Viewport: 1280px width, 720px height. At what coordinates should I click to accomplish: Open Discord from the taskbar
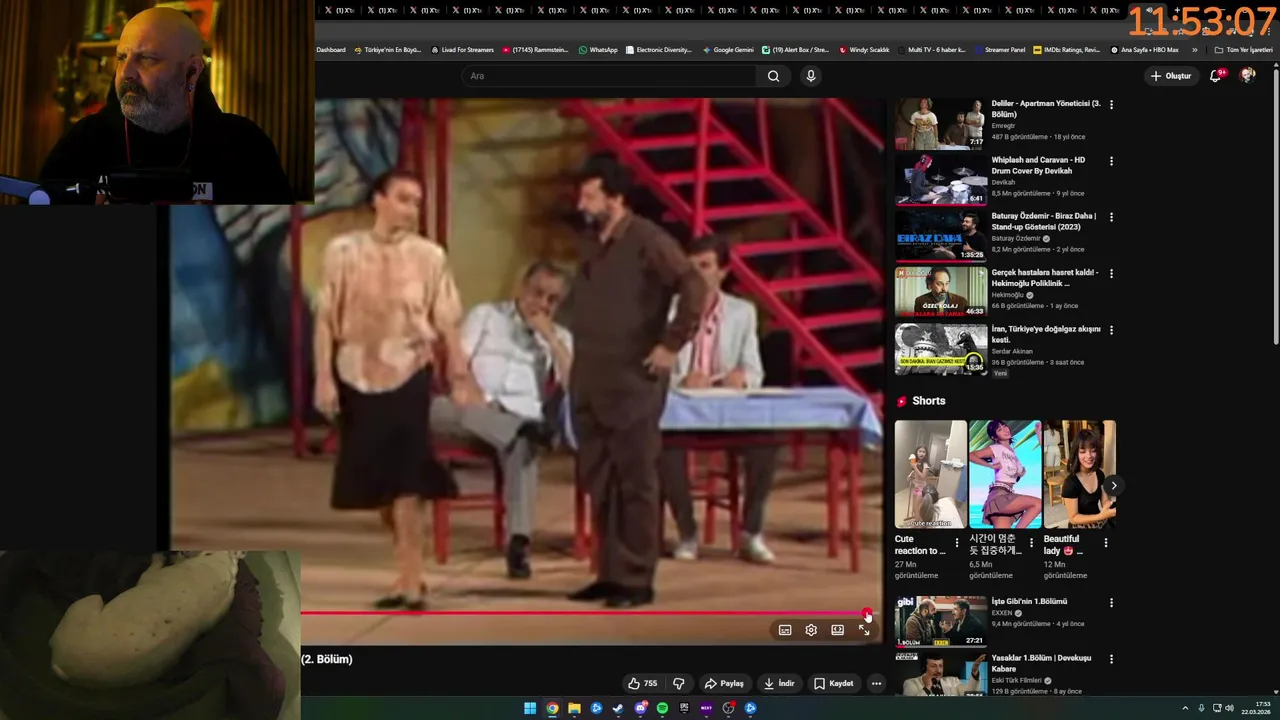coord(640,708)
